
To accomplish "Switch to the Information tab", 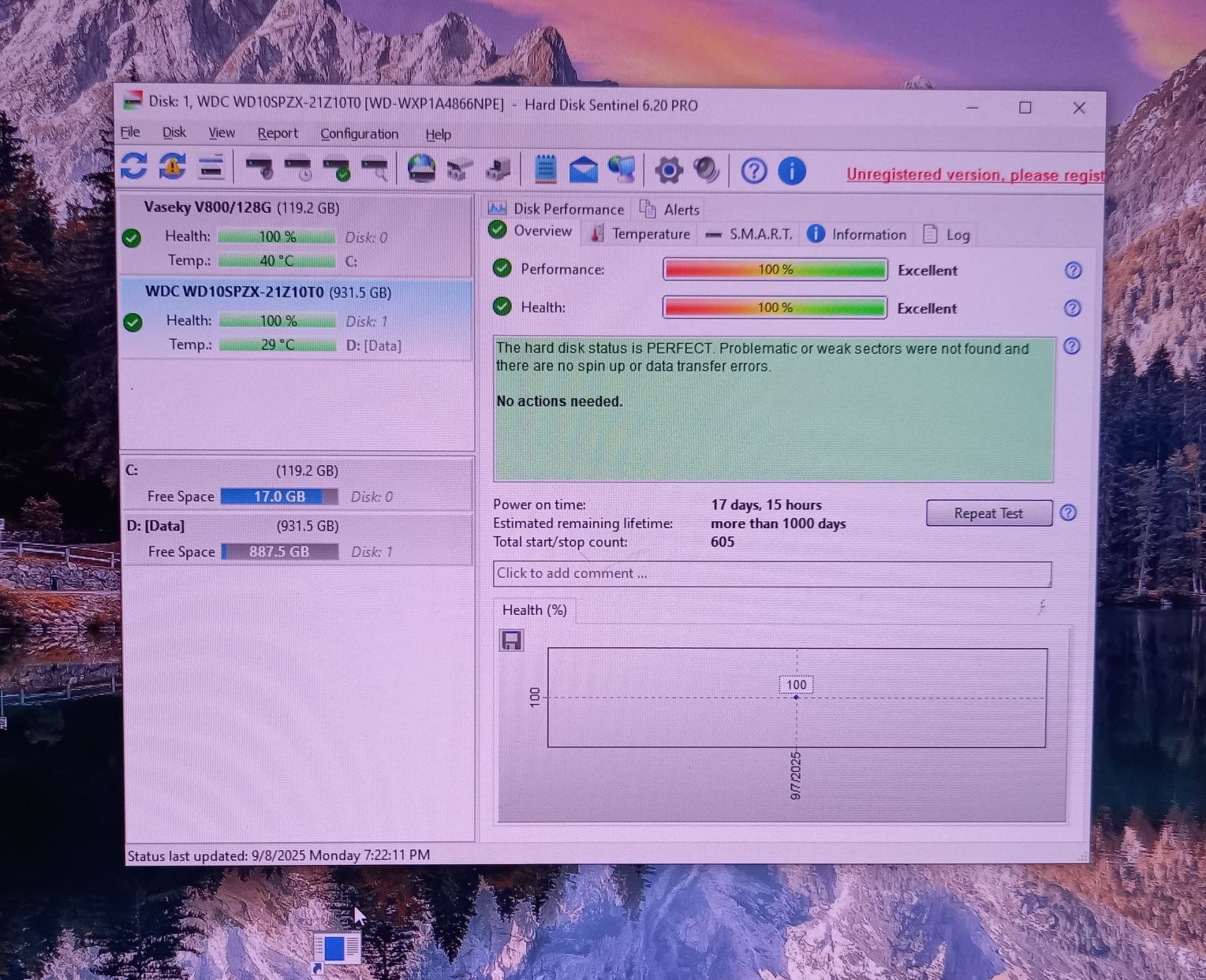I will pos(857,234).
